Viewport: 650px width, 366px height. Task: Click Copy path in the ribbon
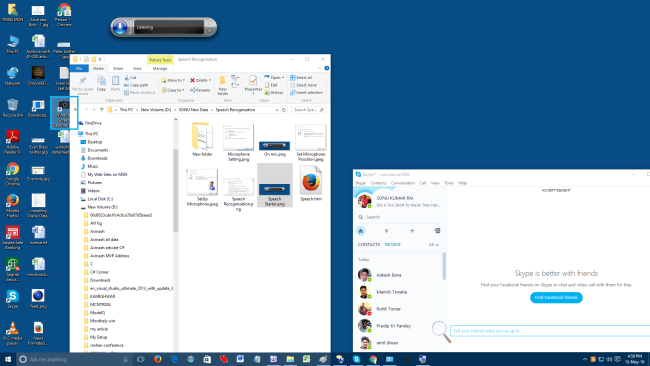136,85
